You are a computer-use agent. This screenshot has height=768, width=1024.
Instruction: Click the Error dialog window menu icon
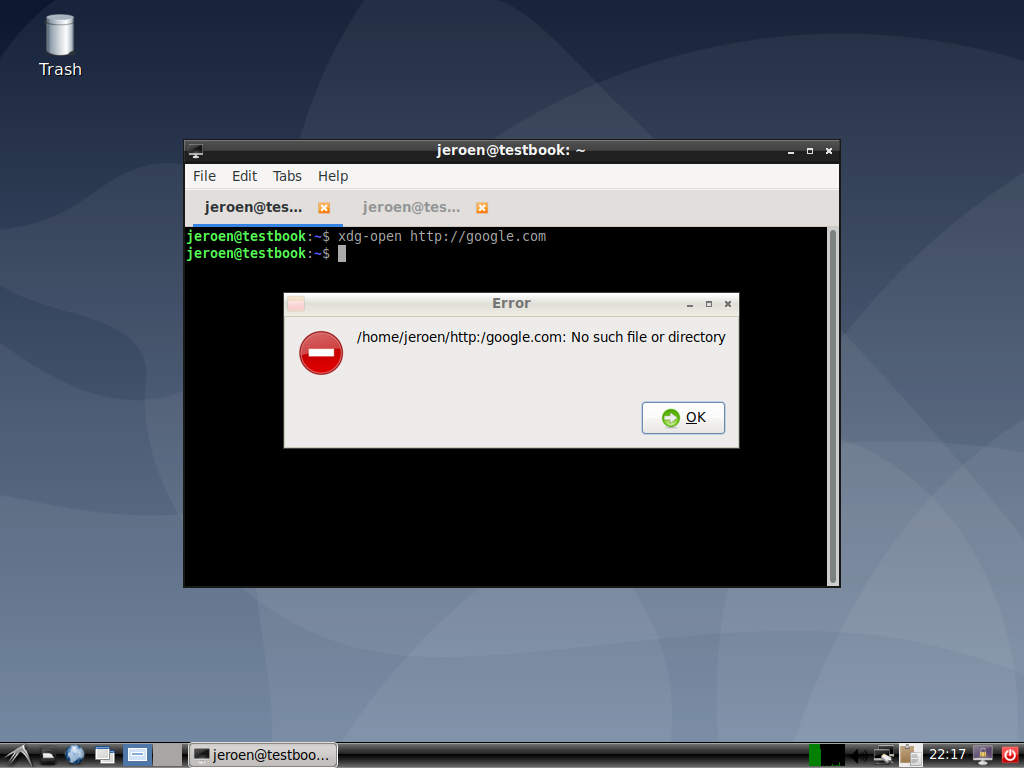pyautogui.click(x=296, y=304)
